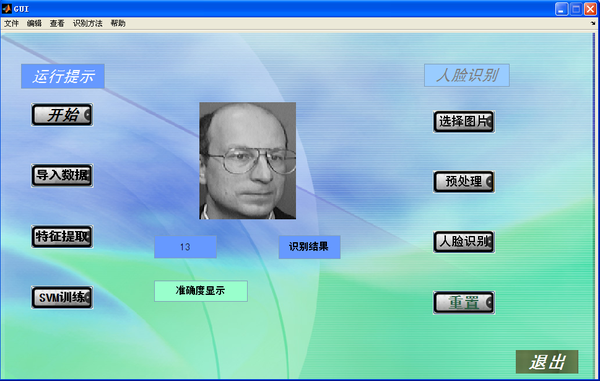Open the 查看 menu
This screenshot has height=381, width=600.
pos(57,23)
